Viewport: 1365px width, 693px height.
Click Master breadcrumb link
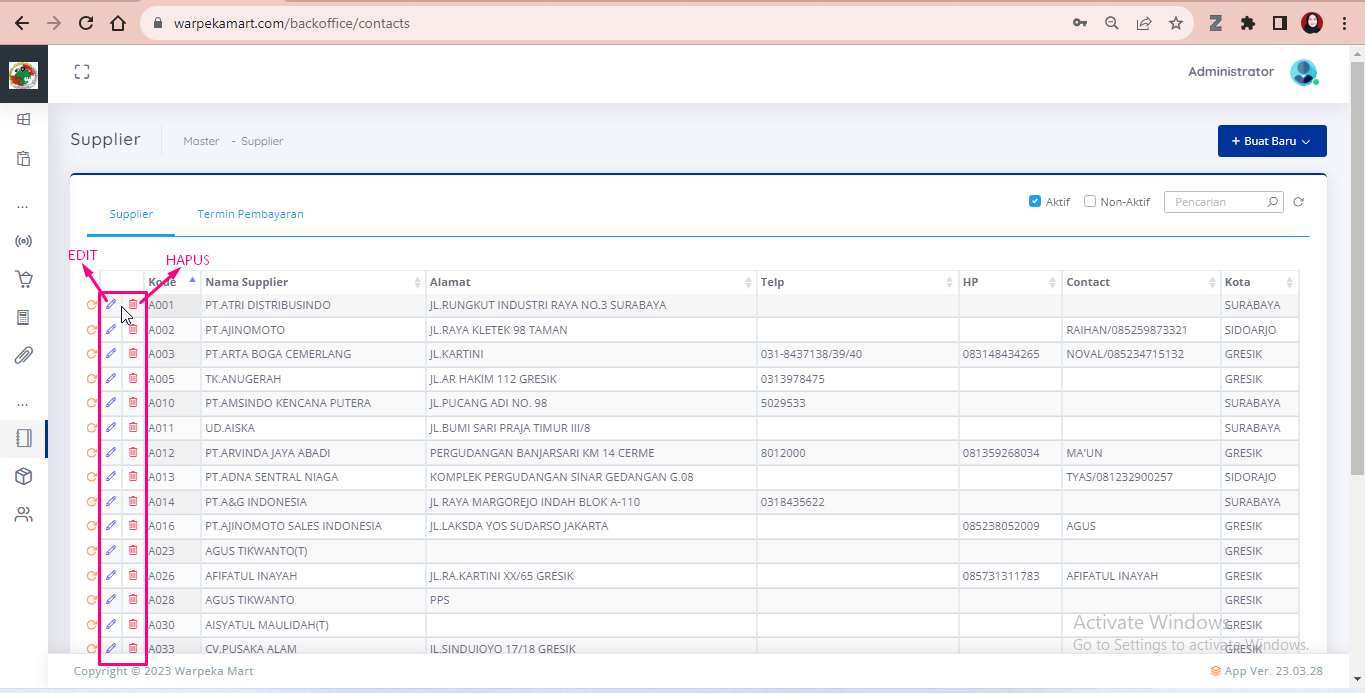(x=201, y=141)
